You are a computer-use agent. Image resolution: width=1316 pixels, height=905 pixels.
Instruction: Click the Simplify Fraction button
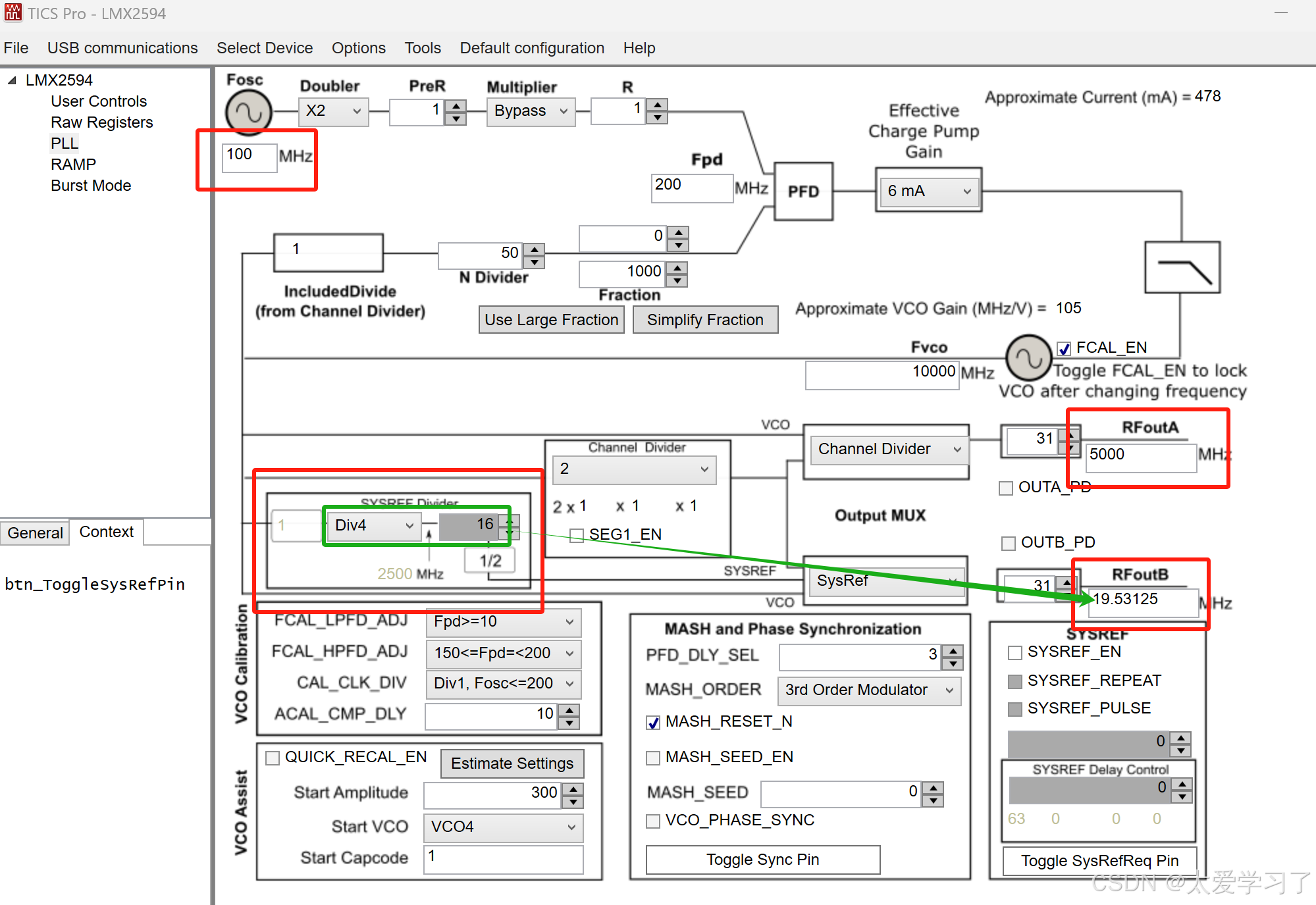[704, 320]
